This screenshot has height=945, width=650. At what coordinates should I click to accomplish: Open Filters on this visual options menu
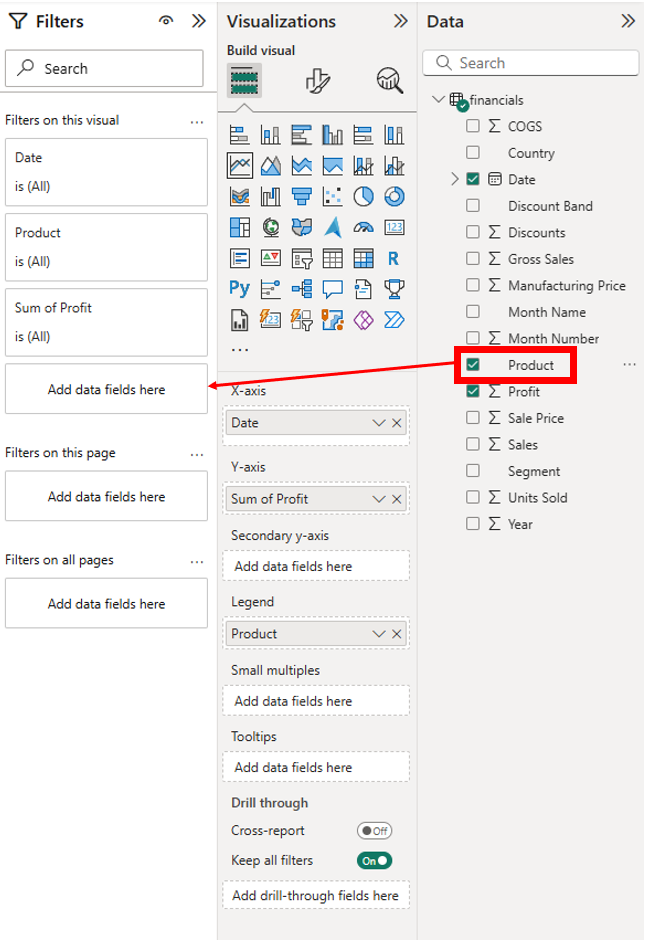click(197, 122)
